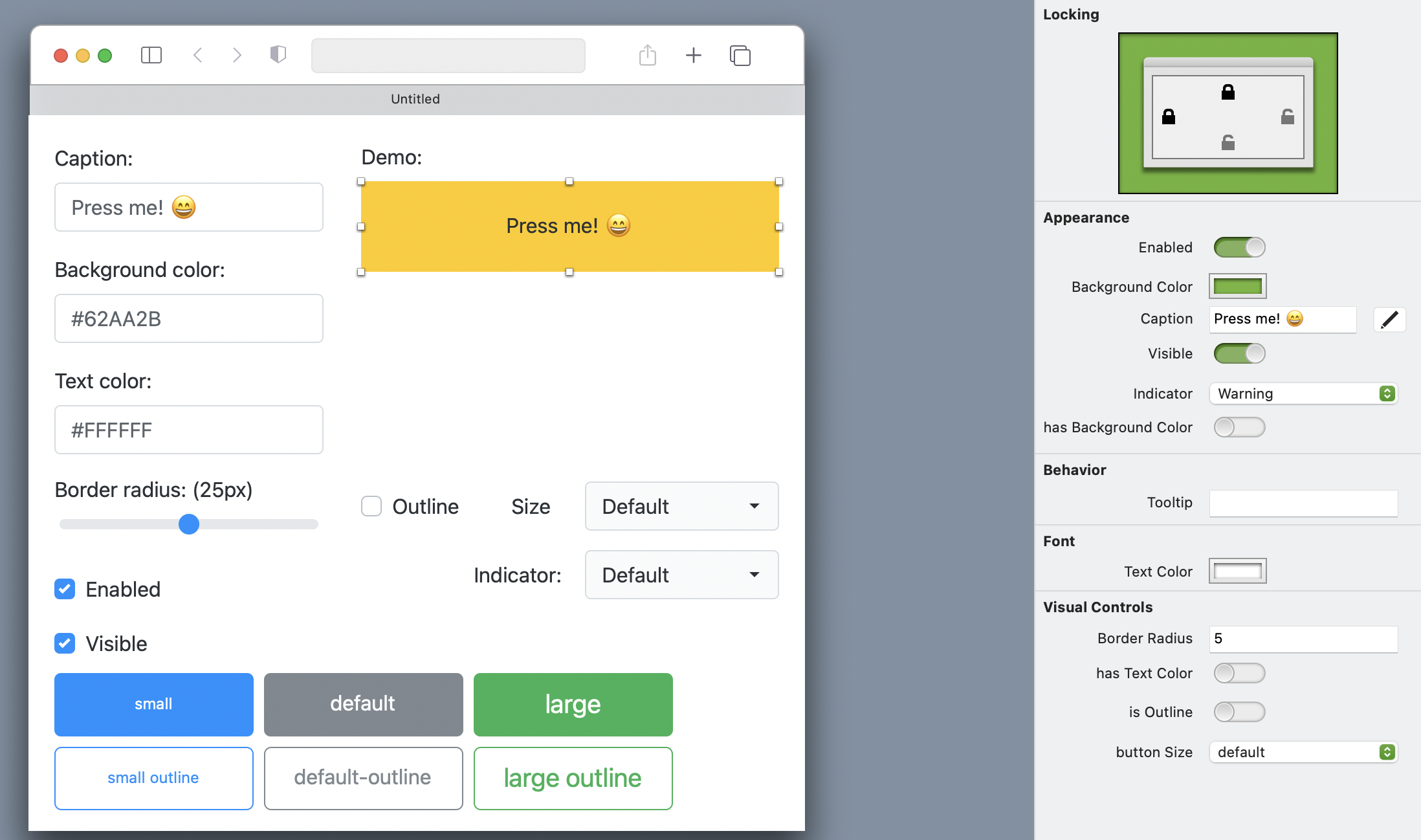Open the tab overview icon
The image size is (1421, 840).
click(740, 55)
